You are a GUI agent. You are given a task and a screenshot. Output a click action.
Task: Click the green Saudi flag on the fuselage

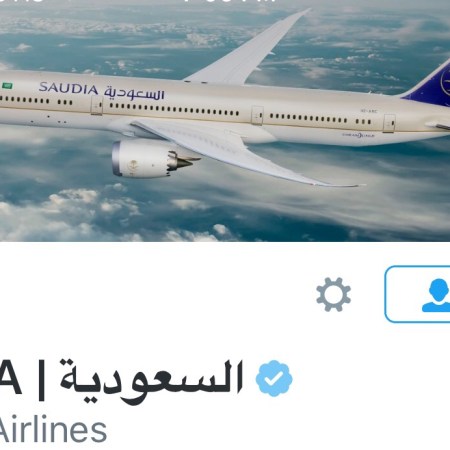7,86
